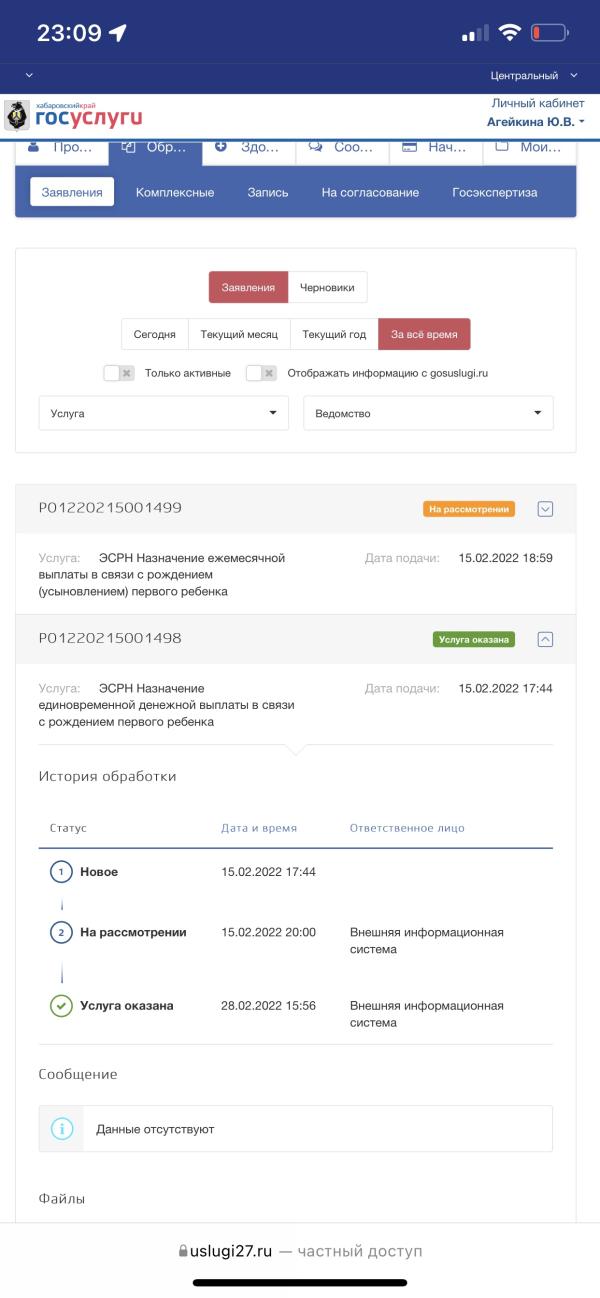Image resolution: width=600 pixels, height=1298 pixels.
Task: Switch to the Комплексные tab
Action: [175, 192]
